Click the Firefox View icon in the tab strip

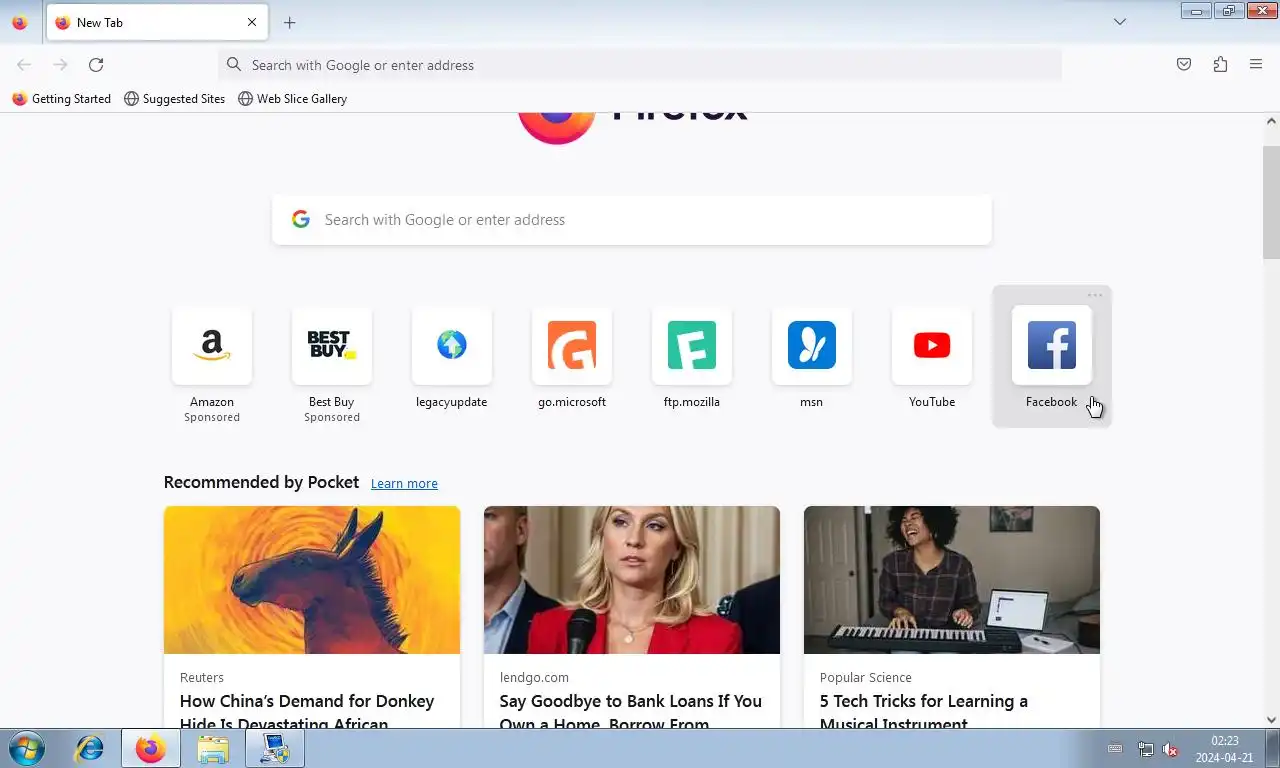click(x=19, y=22)
